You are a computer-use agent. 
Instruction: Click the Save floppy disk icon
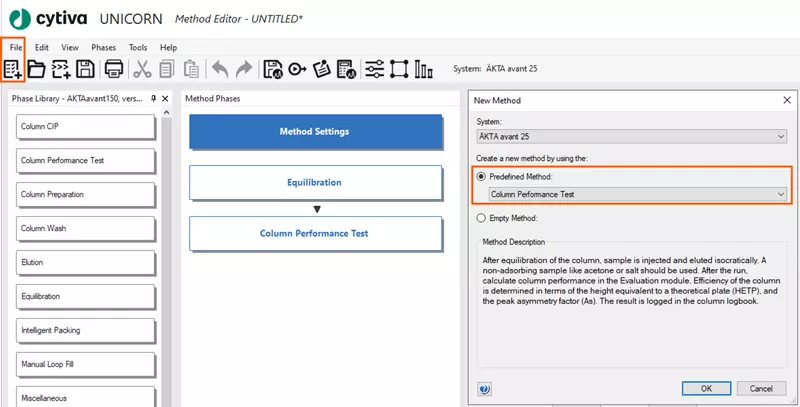tap(85, 69)
